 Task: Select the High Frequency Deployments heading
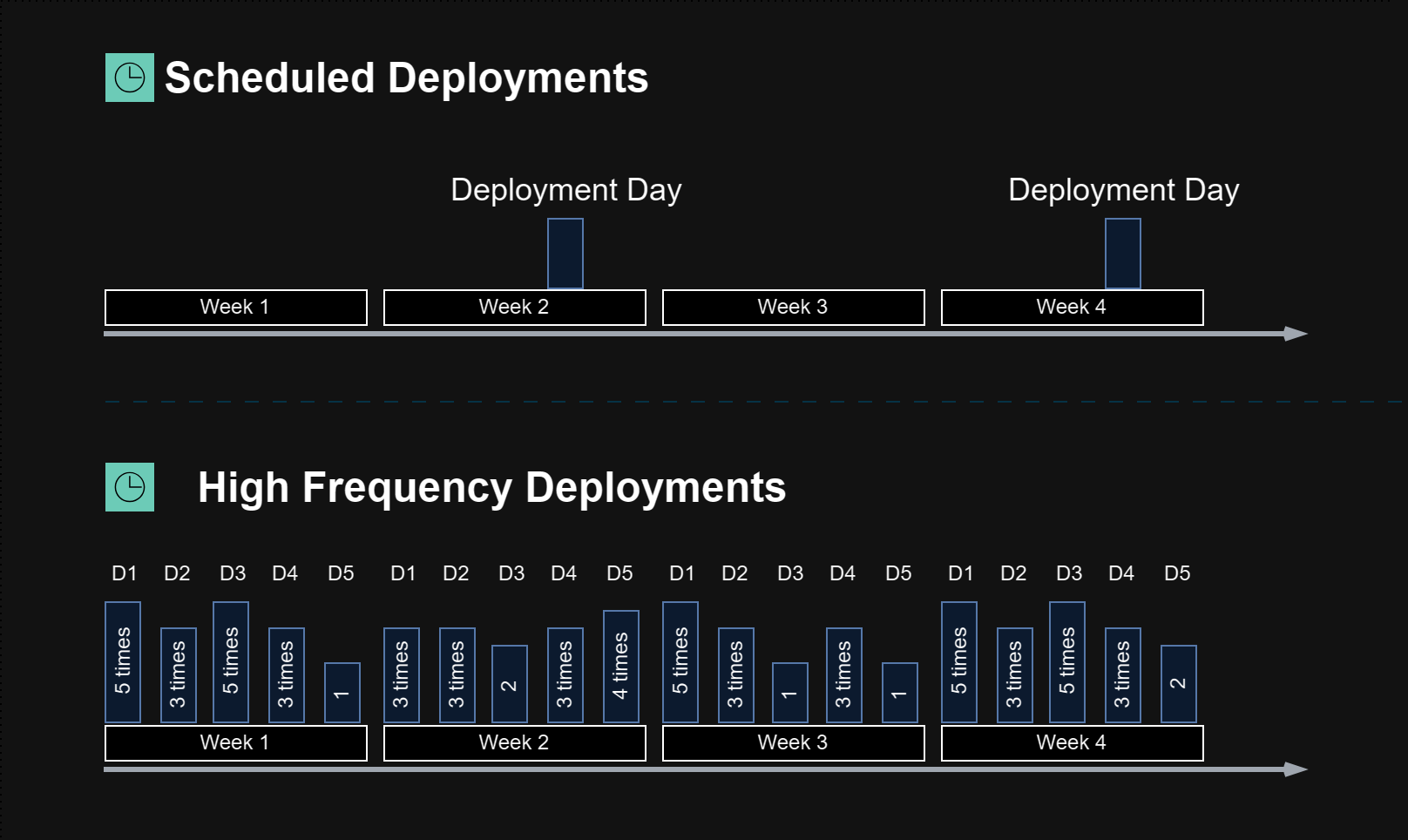[492, 487]
